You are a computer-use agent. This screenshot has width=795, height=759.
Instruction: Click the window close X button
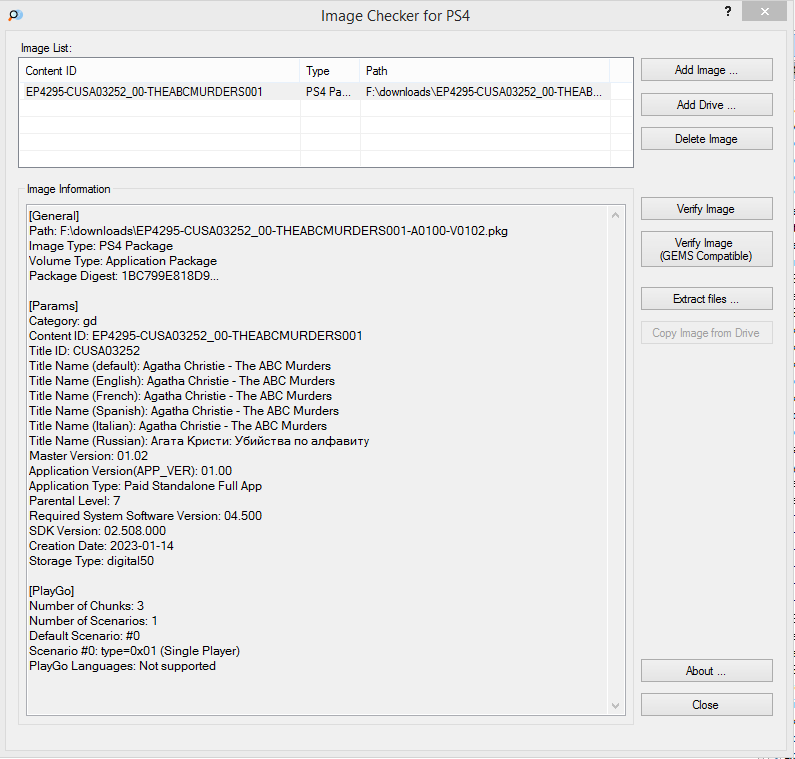(764, 11)
